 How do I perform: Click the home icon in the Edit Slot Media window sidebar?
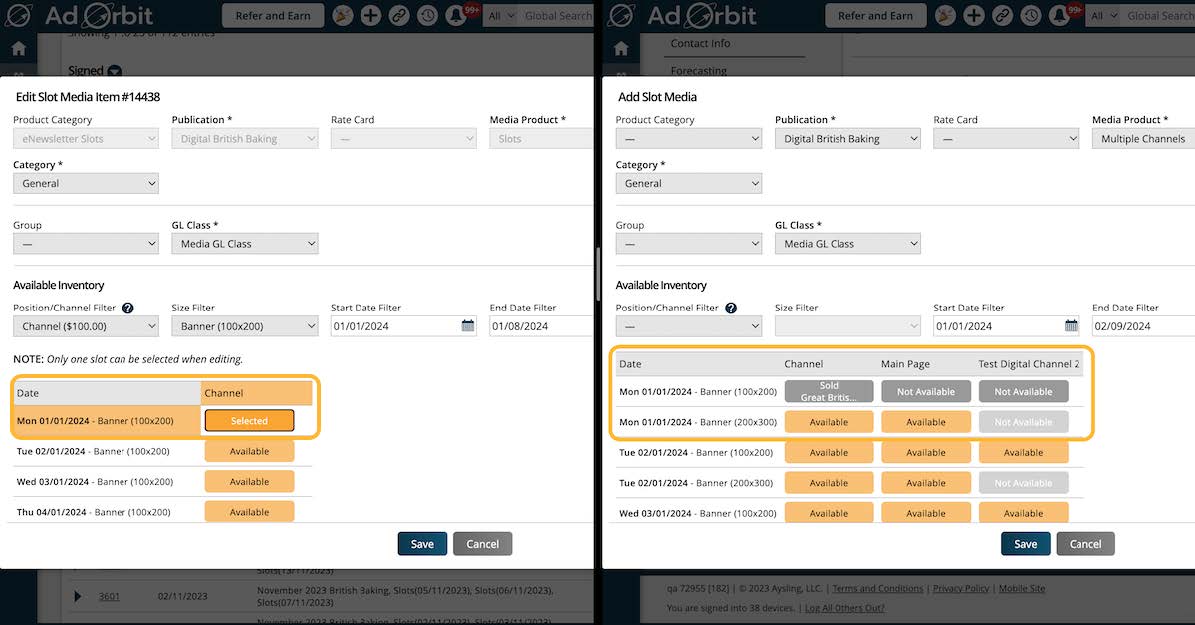tap(18, 49)
